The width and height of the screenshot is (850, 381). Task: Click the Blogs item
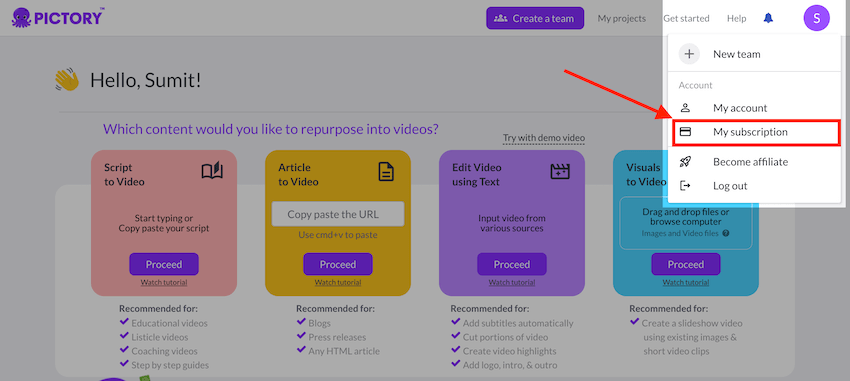pos(319,323)
